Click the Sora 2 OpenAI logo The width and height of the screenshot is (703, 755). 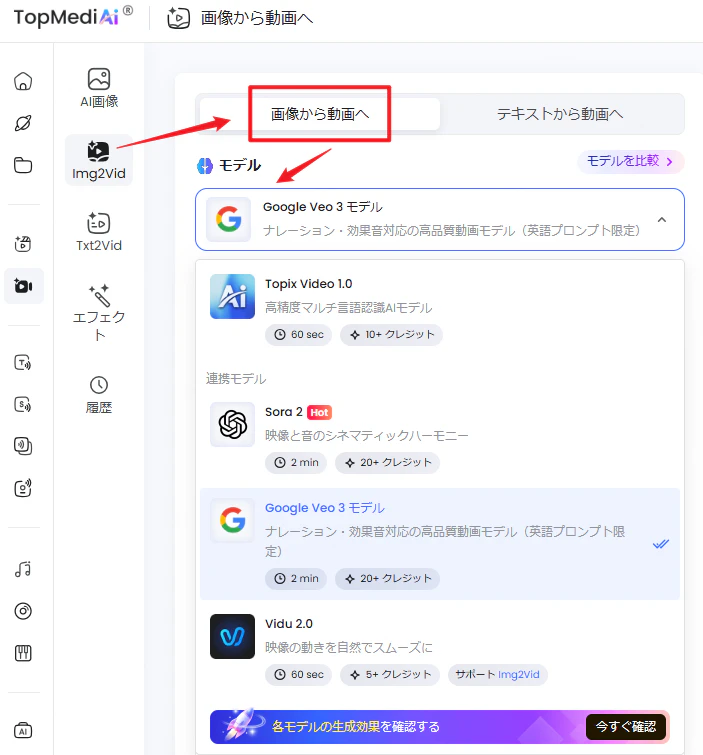tap(232, 424)
